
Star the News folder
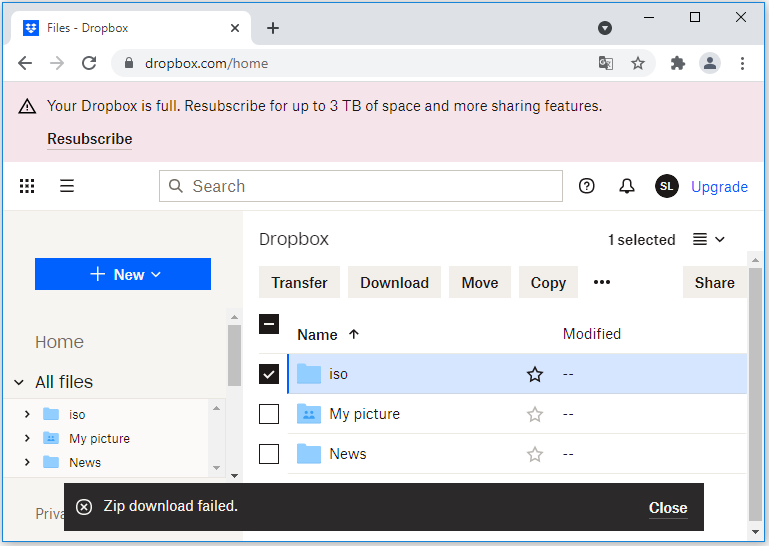tap(535, 454)
